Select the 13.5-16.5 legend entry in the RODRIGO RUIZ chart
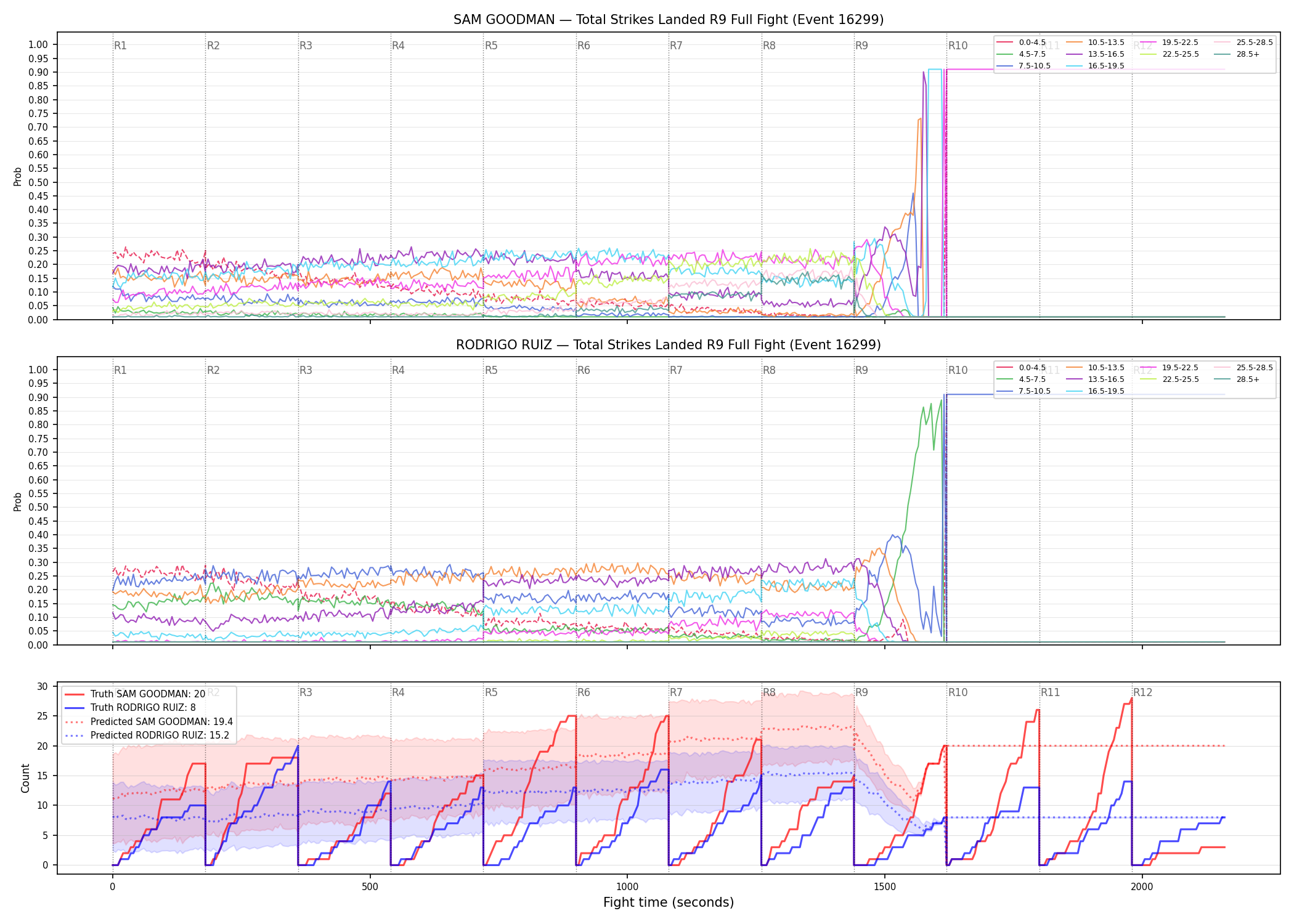Viewport: 1294px width, 924px height. coord(1095,379)
